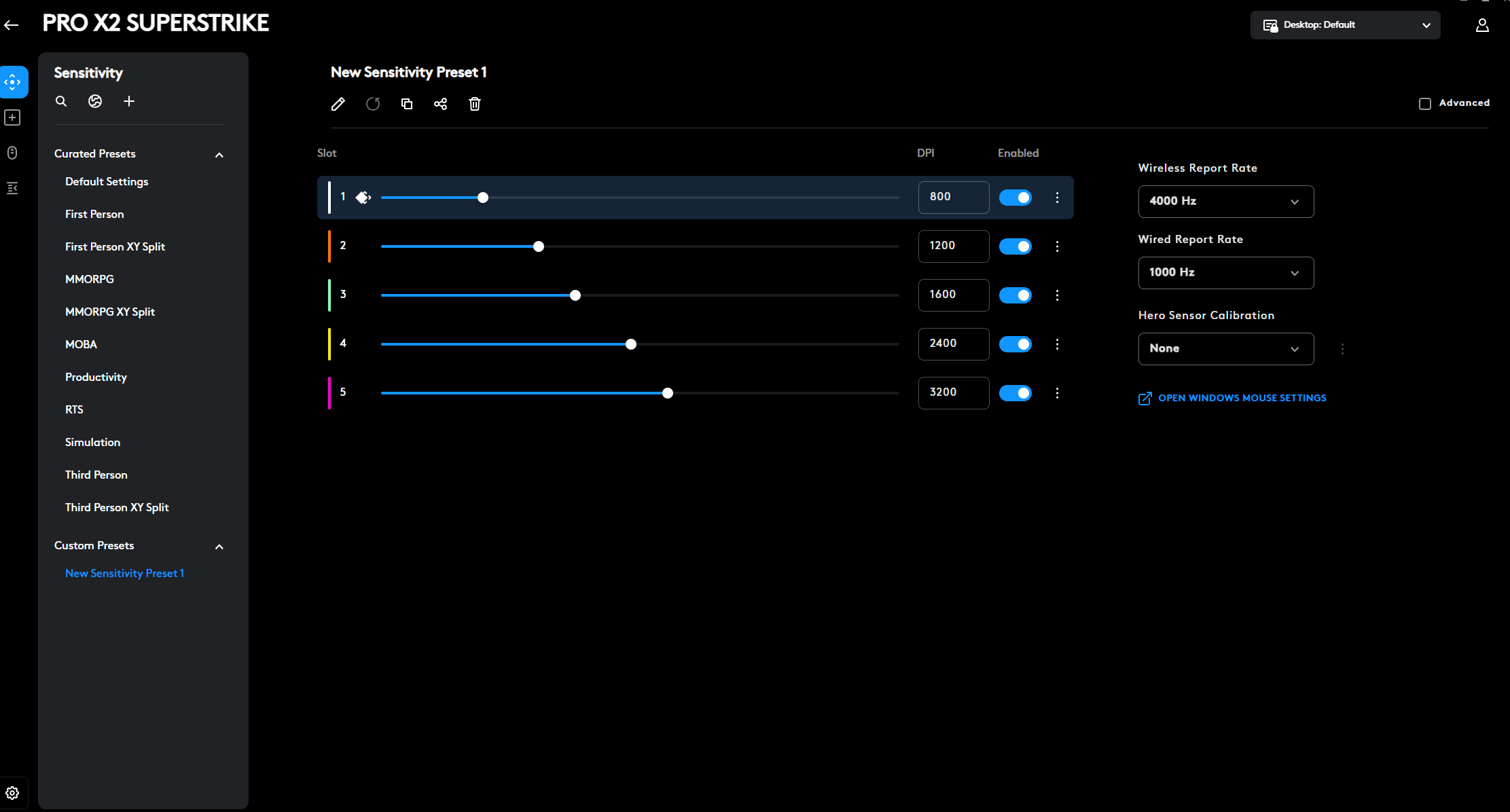Enable the Advanced checkbox
Screen dimensions: 1510x812
coord(1425,103)
